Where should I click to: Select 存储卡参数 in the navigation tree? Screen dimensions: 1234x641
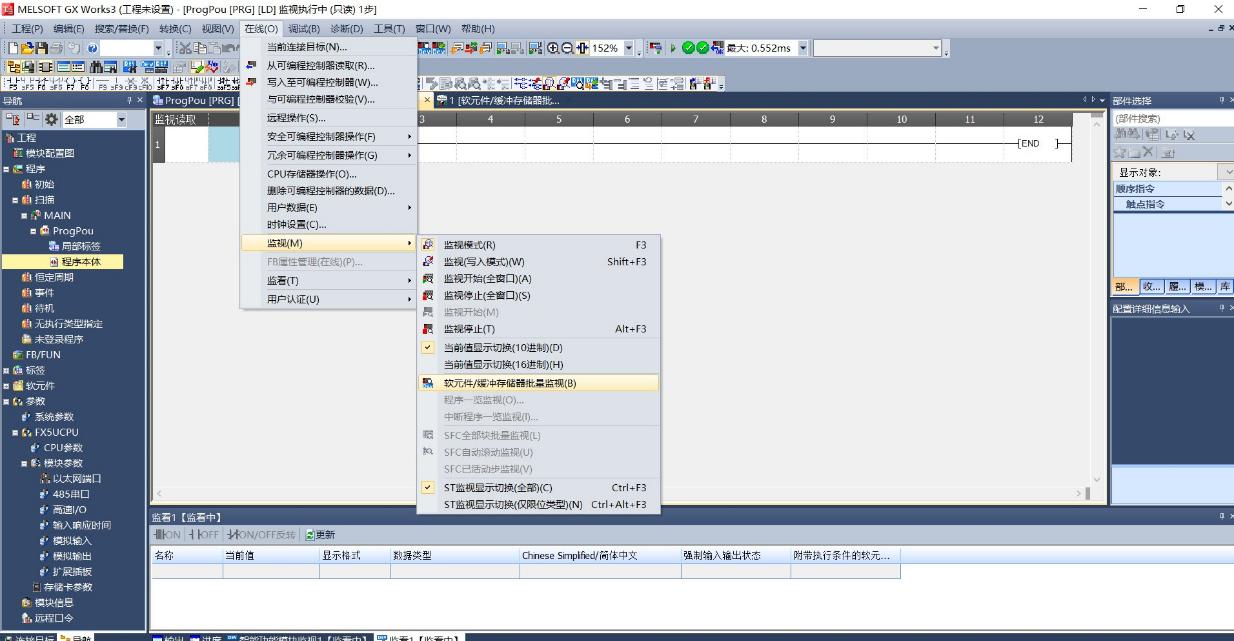pyautogui.click(x=67, y=587)
